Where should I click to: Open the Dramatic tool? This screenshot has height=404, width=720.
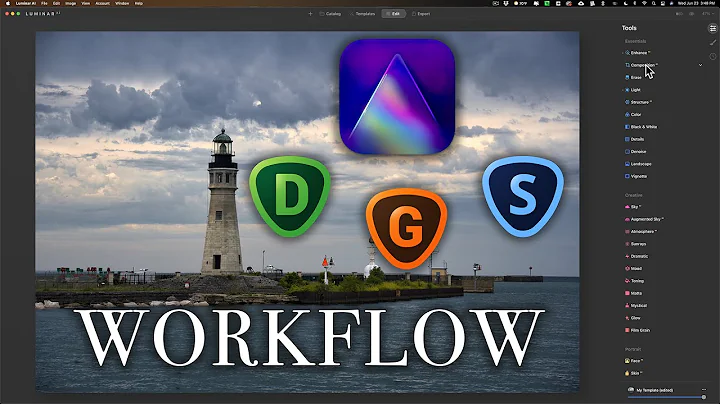636,256
